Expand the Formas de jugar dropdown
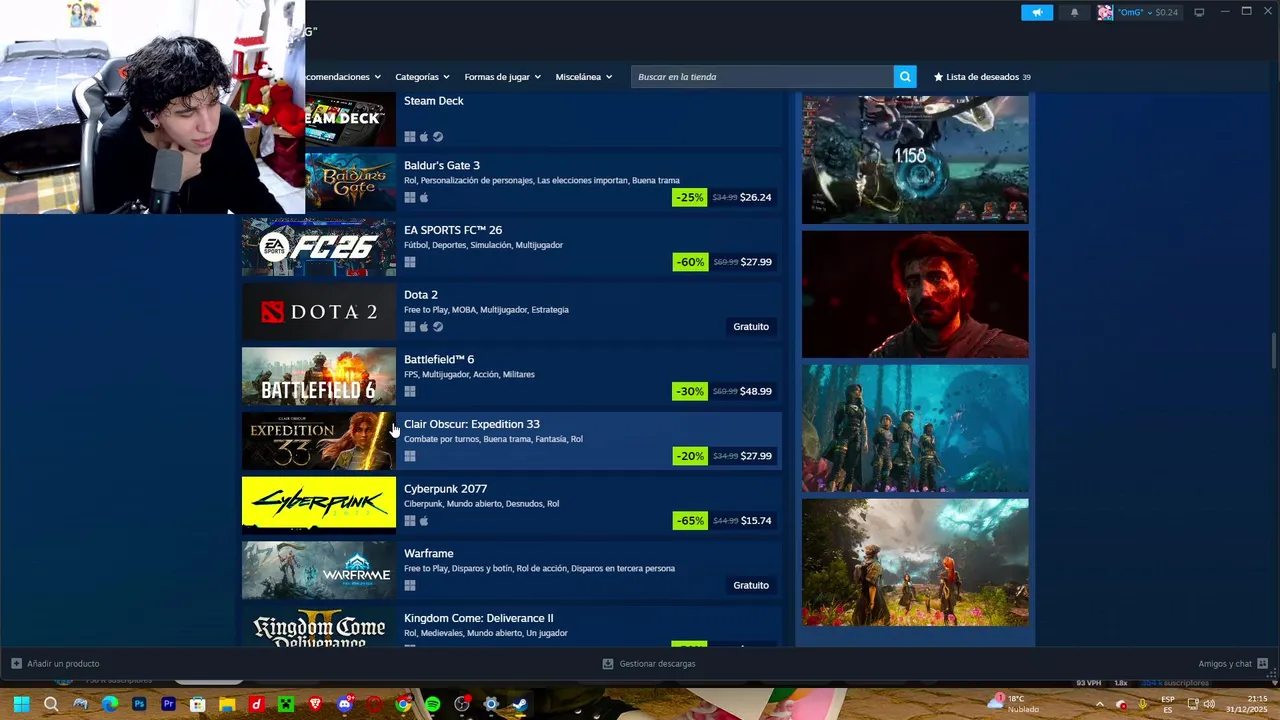1280x720 pixels. point(502,77)
